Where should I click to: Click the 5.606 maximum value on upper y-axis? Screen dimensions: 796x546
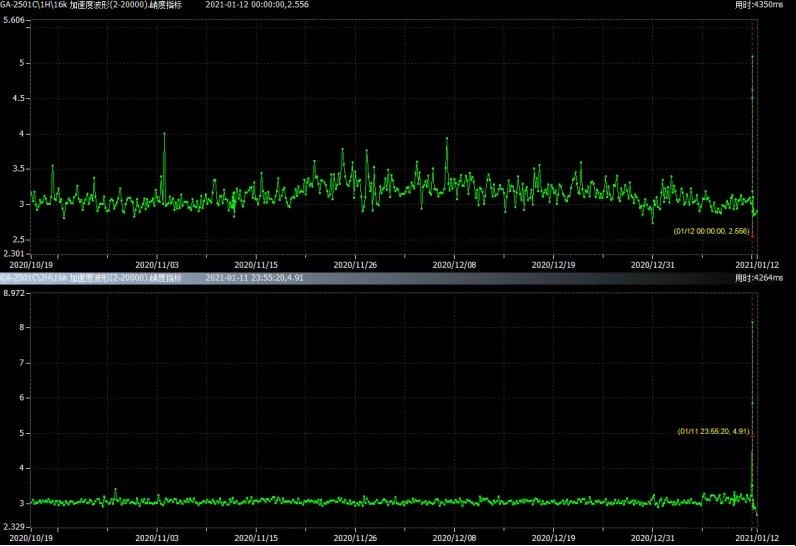pos(14,21)
